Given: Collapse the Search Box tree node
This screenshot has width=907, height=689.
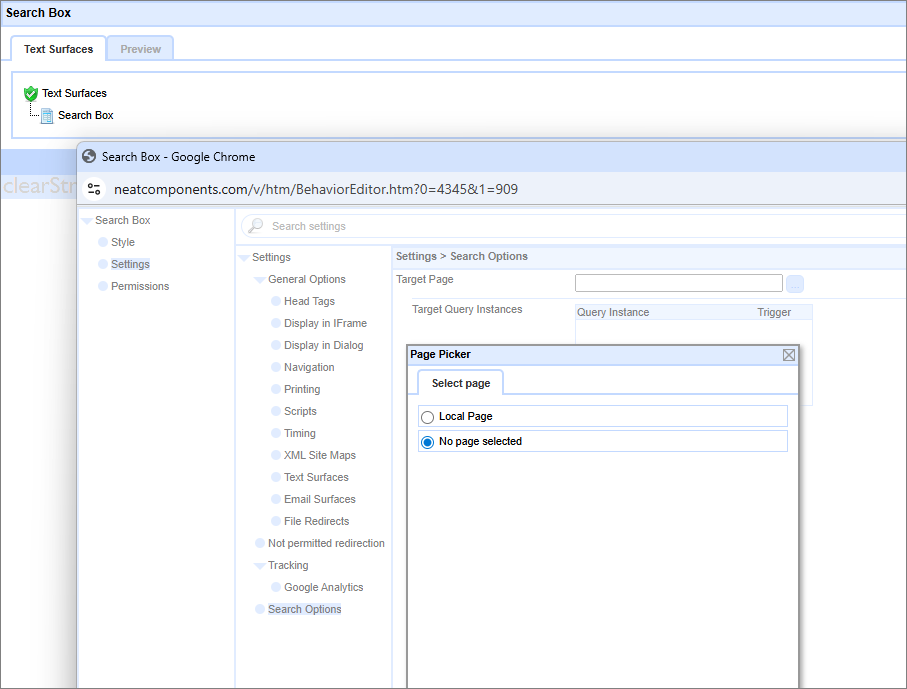Looking at the screenshot, I should [87, 221].
